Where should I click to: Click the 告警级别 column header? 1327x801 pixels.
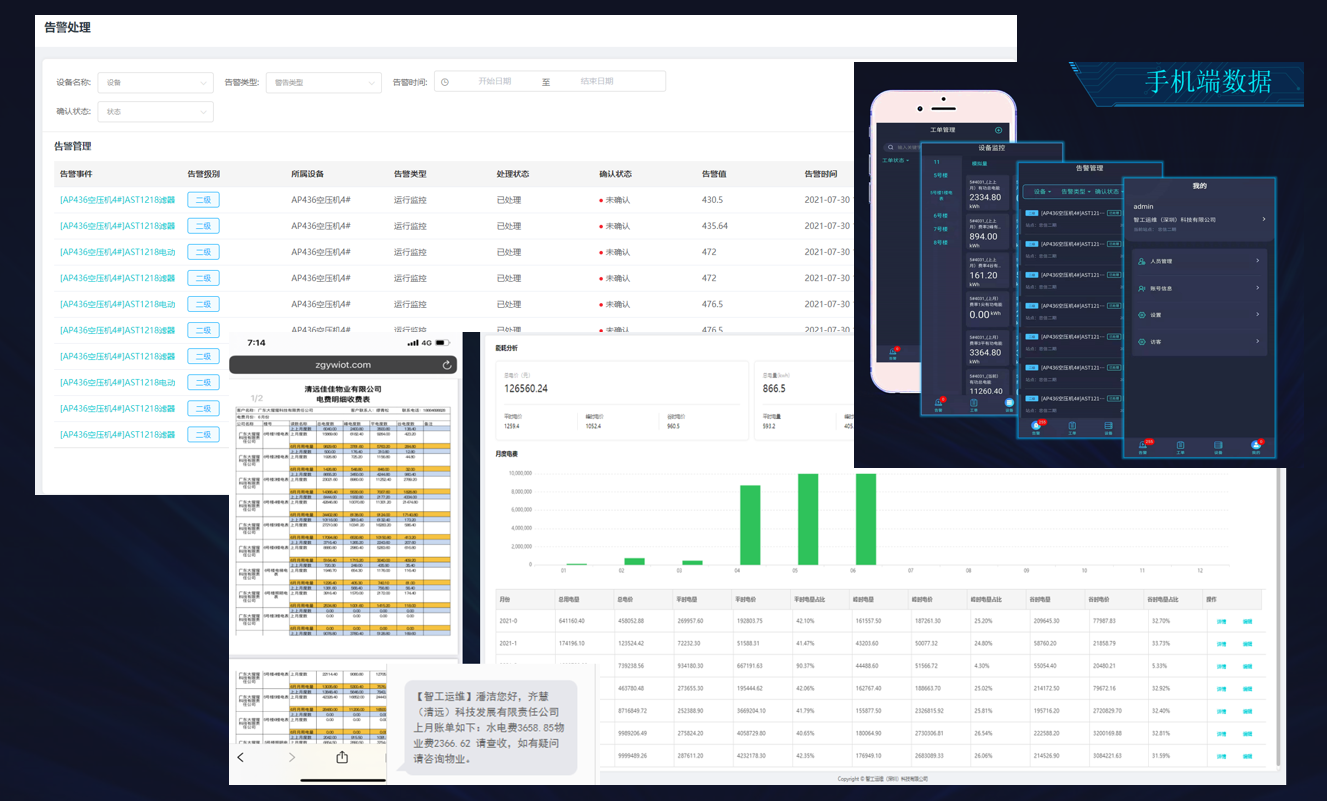(204, 174)
